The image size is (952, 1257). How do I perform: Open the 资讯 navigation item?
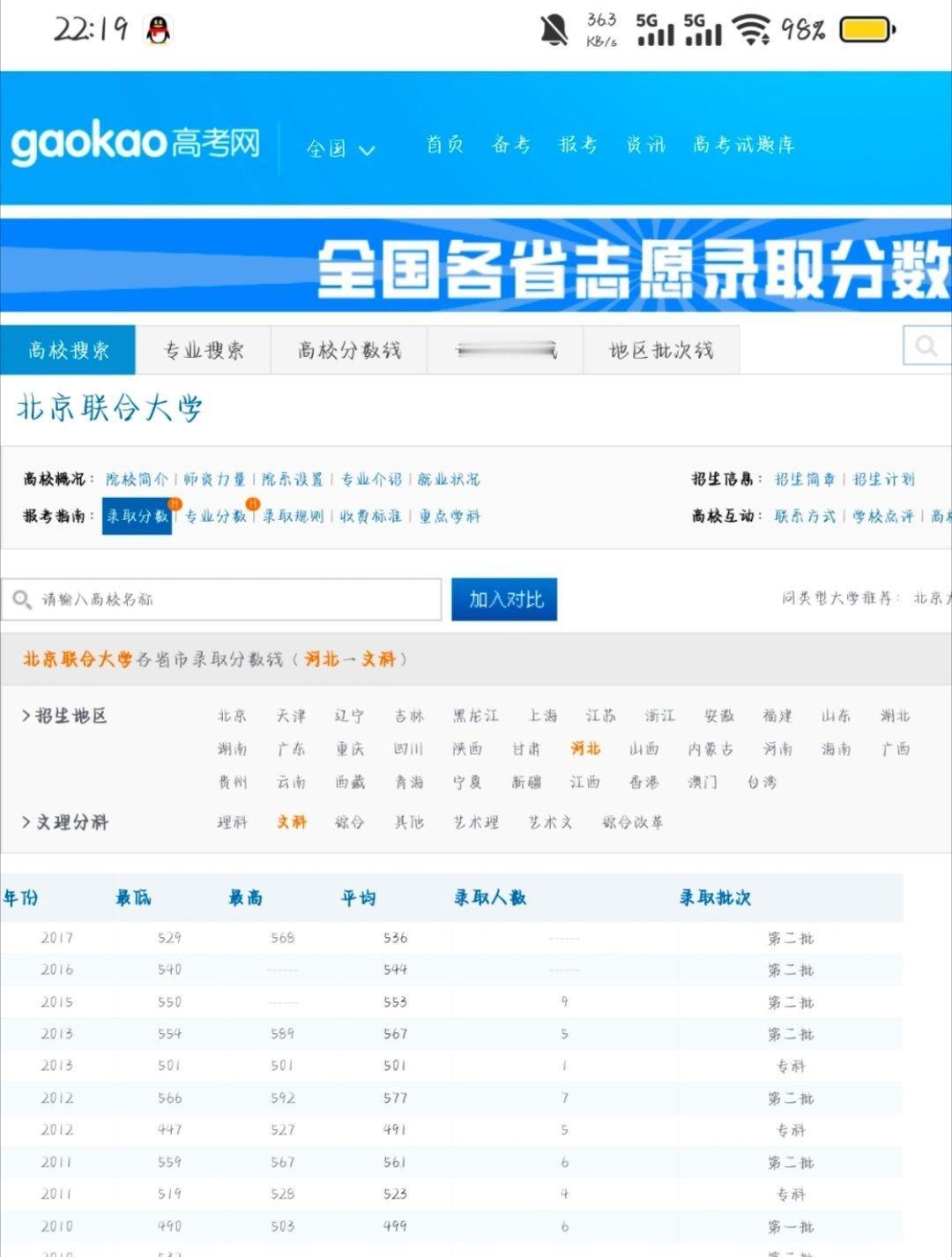(645, 145)
